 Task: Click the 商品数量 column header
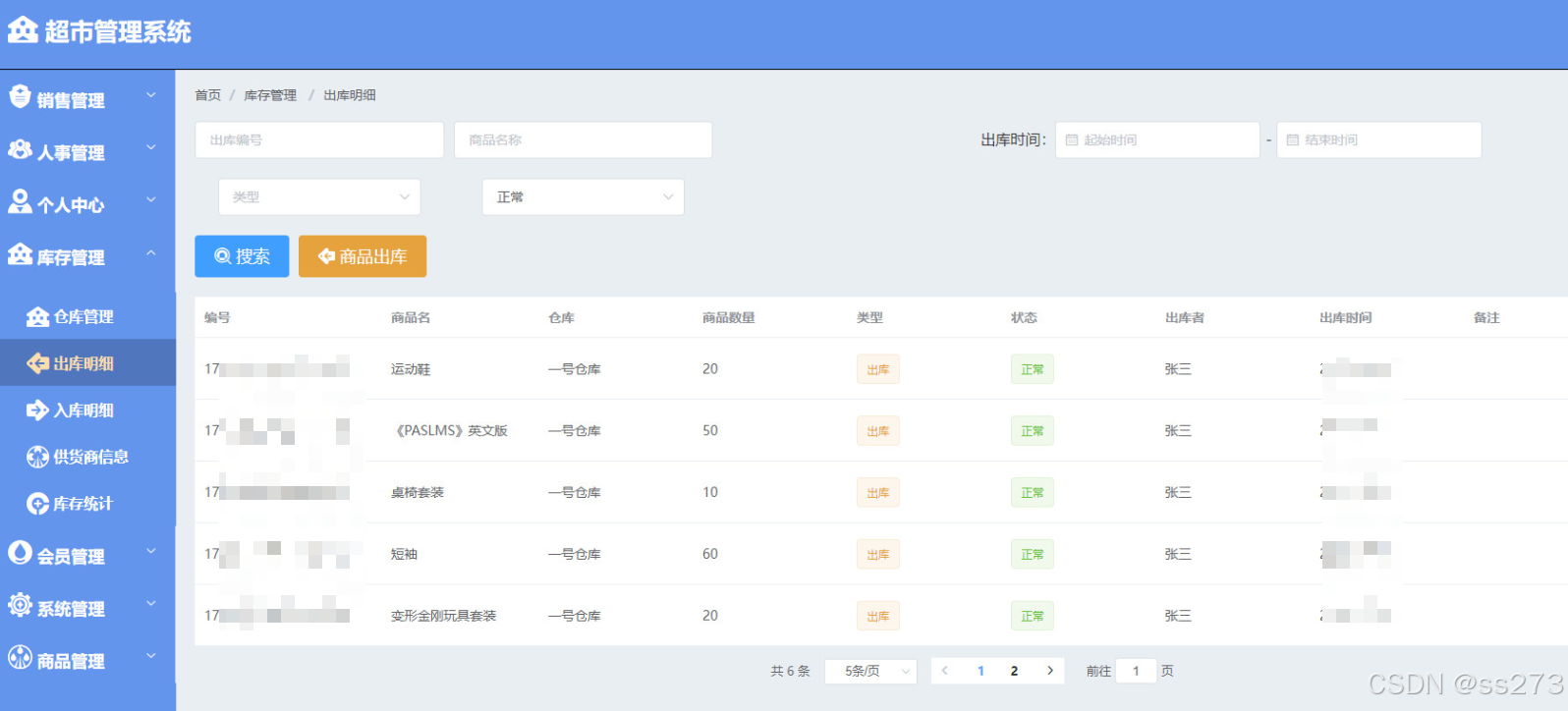pos(728,317)
